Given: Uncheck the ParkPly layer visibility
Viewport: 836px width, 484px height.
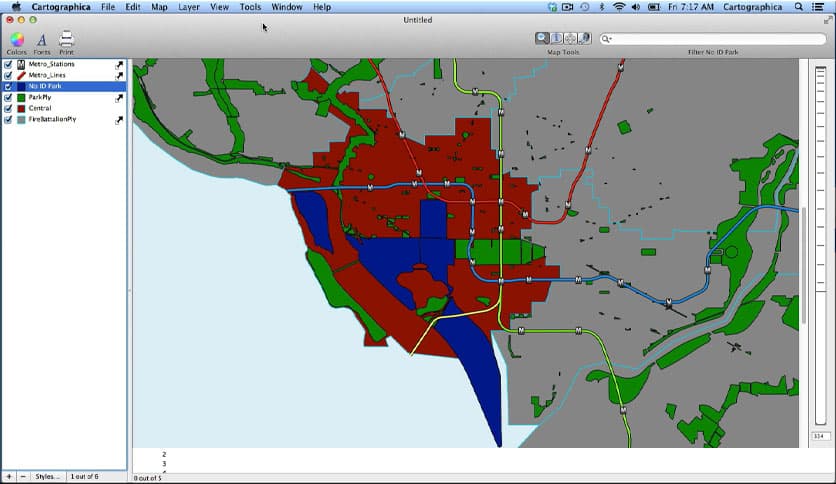Looking at the screenshot, I should click(x=8, y=98).
